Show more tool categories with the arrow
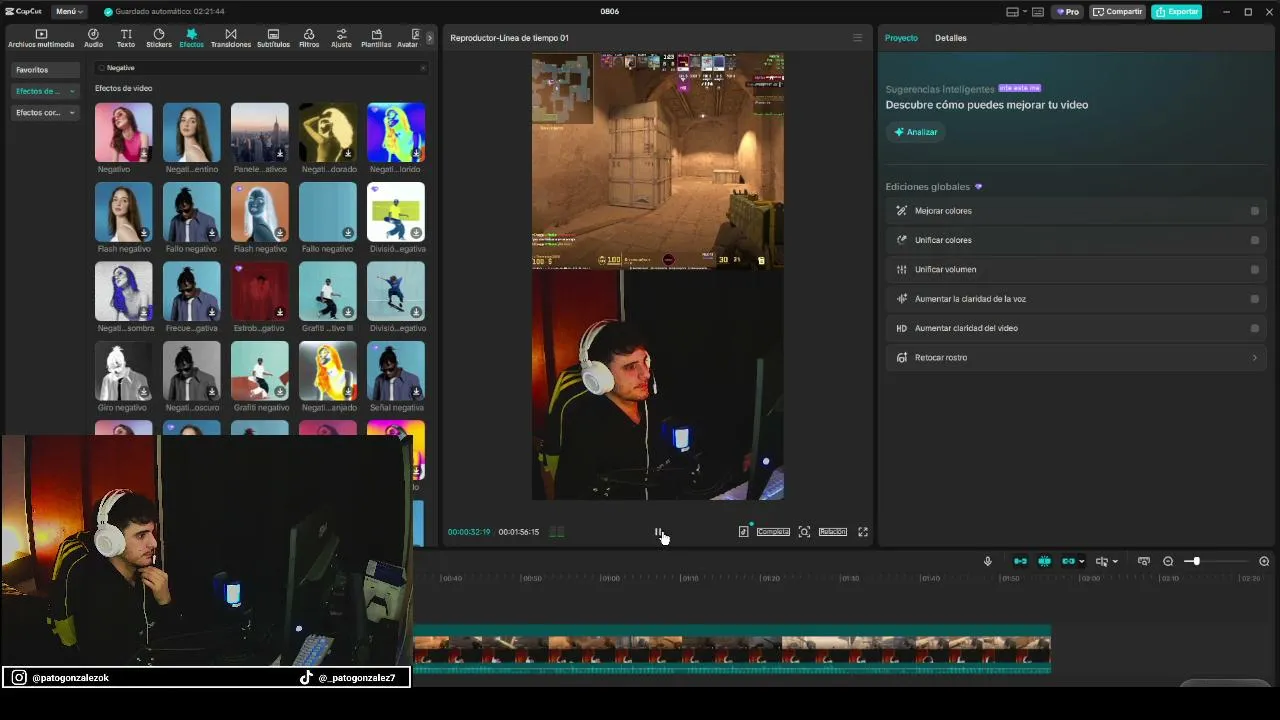The height and width of the screenshot is (720, 1280). (430, 38)
